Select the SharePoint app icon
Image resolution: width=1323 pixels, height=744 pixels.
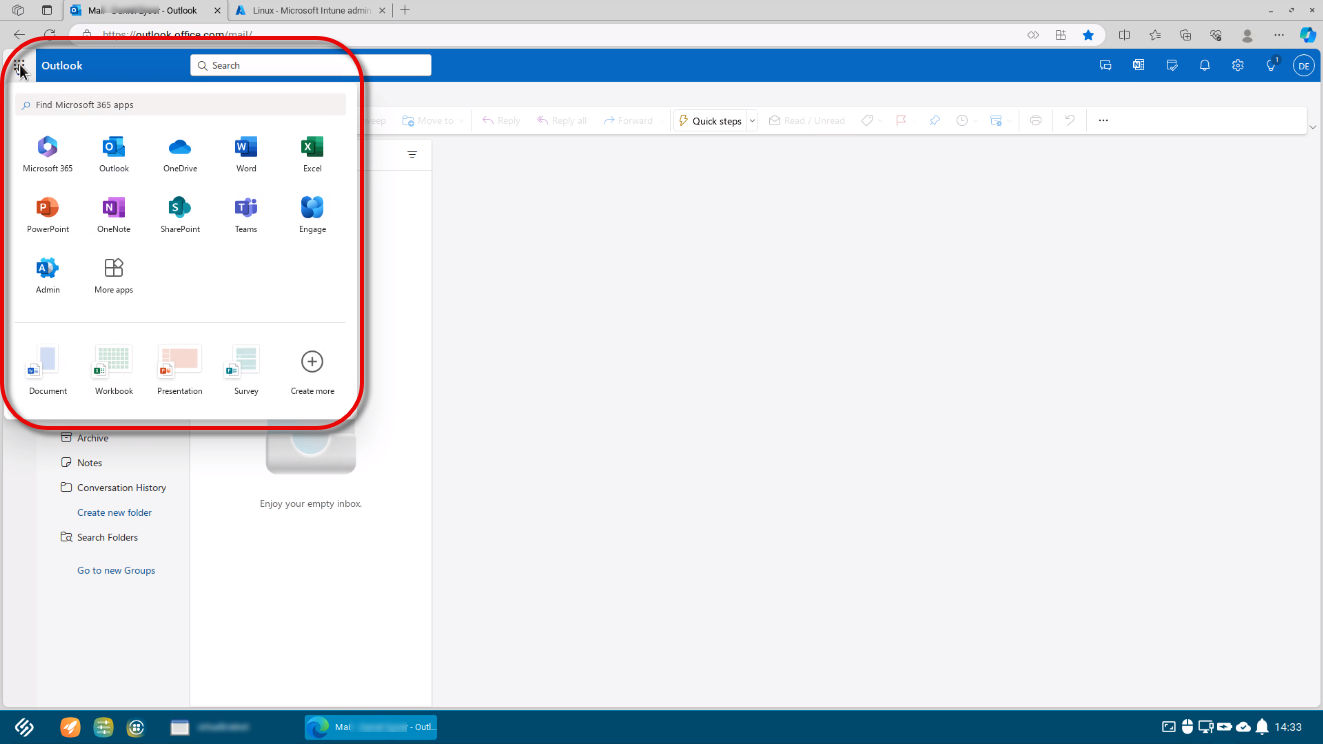pos(179,208)
